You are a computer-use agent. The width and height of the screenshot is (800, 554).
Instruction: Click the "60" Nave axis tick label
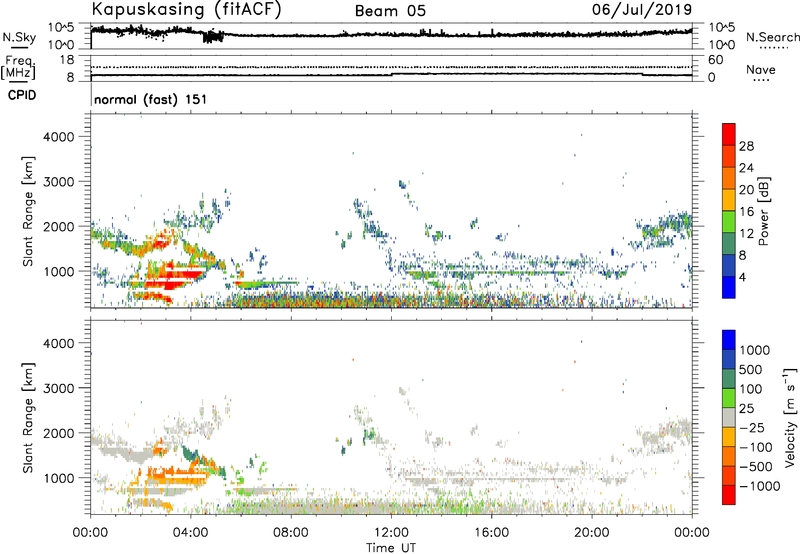715,60
